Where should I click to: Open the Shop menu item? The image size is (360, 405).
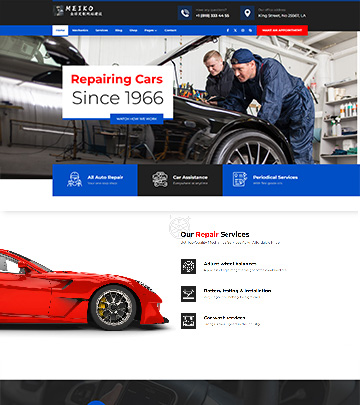click(133, 30)
